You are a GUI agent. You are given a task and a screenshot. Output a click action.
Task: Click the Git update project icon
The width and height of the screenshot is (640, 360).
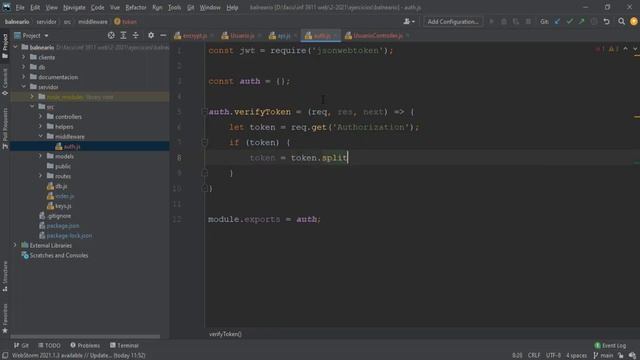coord(557,22)
